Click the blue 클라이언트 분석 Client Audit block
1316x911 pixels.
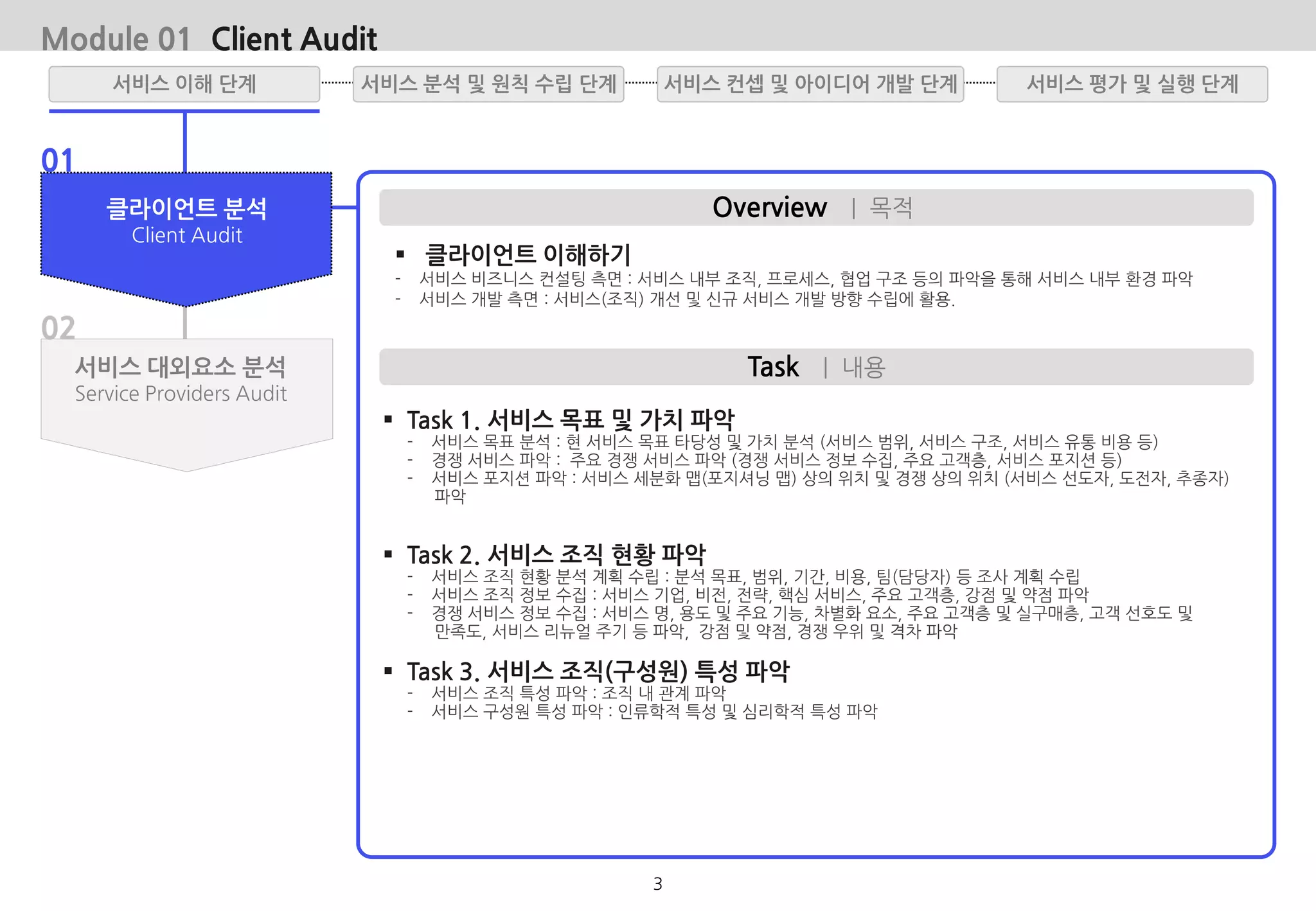[x=186, y=238]
